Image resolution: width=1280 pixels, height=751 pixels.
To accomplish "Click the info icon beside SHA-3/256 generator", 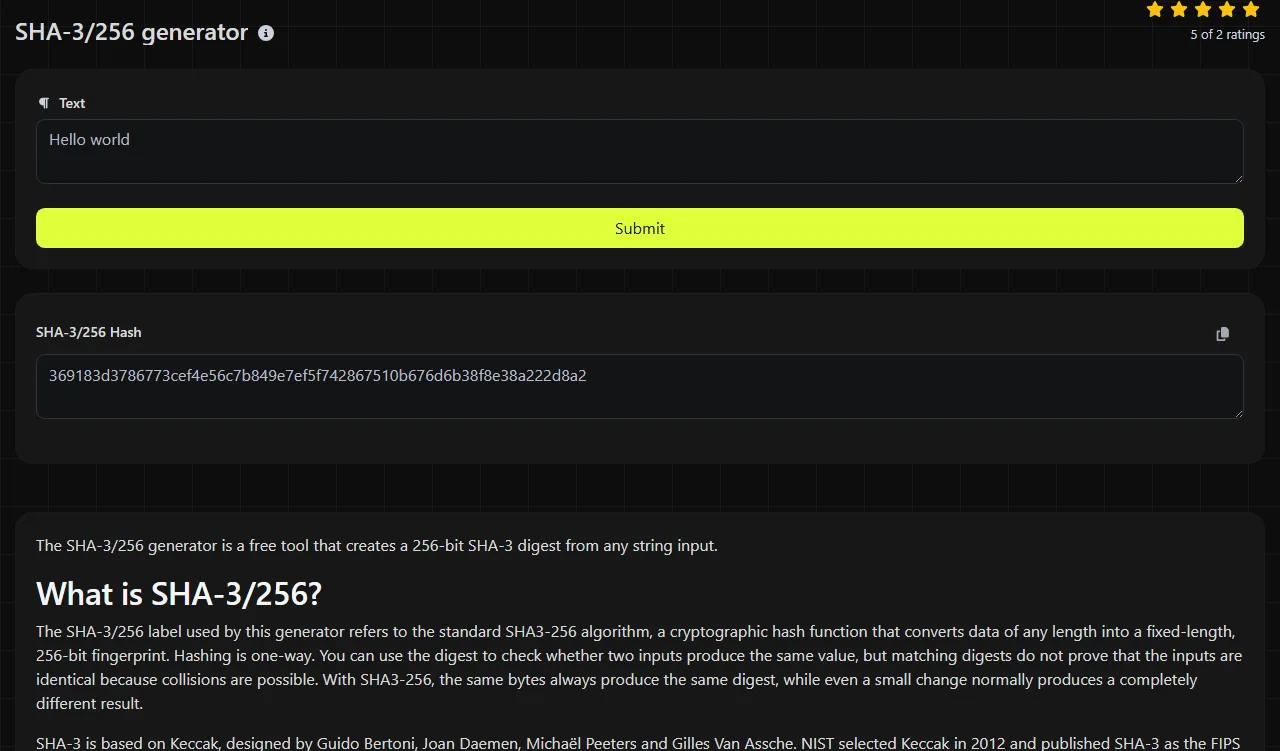I will tap(266, 33).
